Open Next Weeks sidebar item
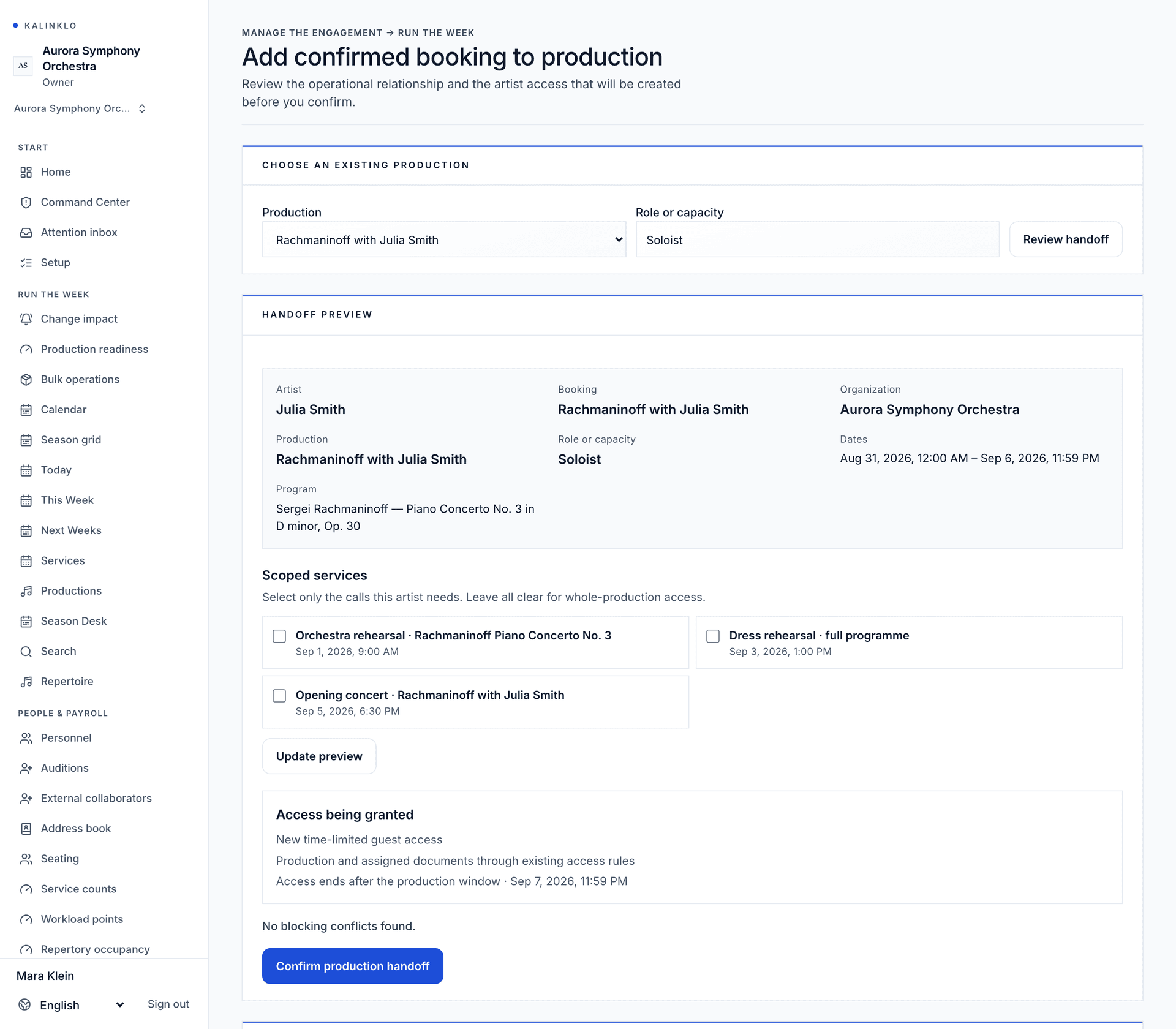The image size is (1176, 1029). point(71,530)
